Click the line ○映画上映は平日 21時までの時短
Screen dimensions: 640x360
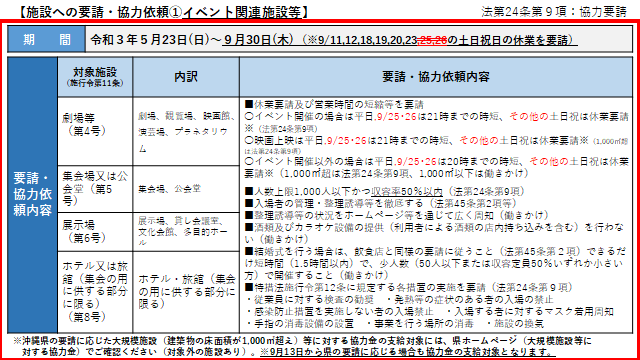point(436,145)
